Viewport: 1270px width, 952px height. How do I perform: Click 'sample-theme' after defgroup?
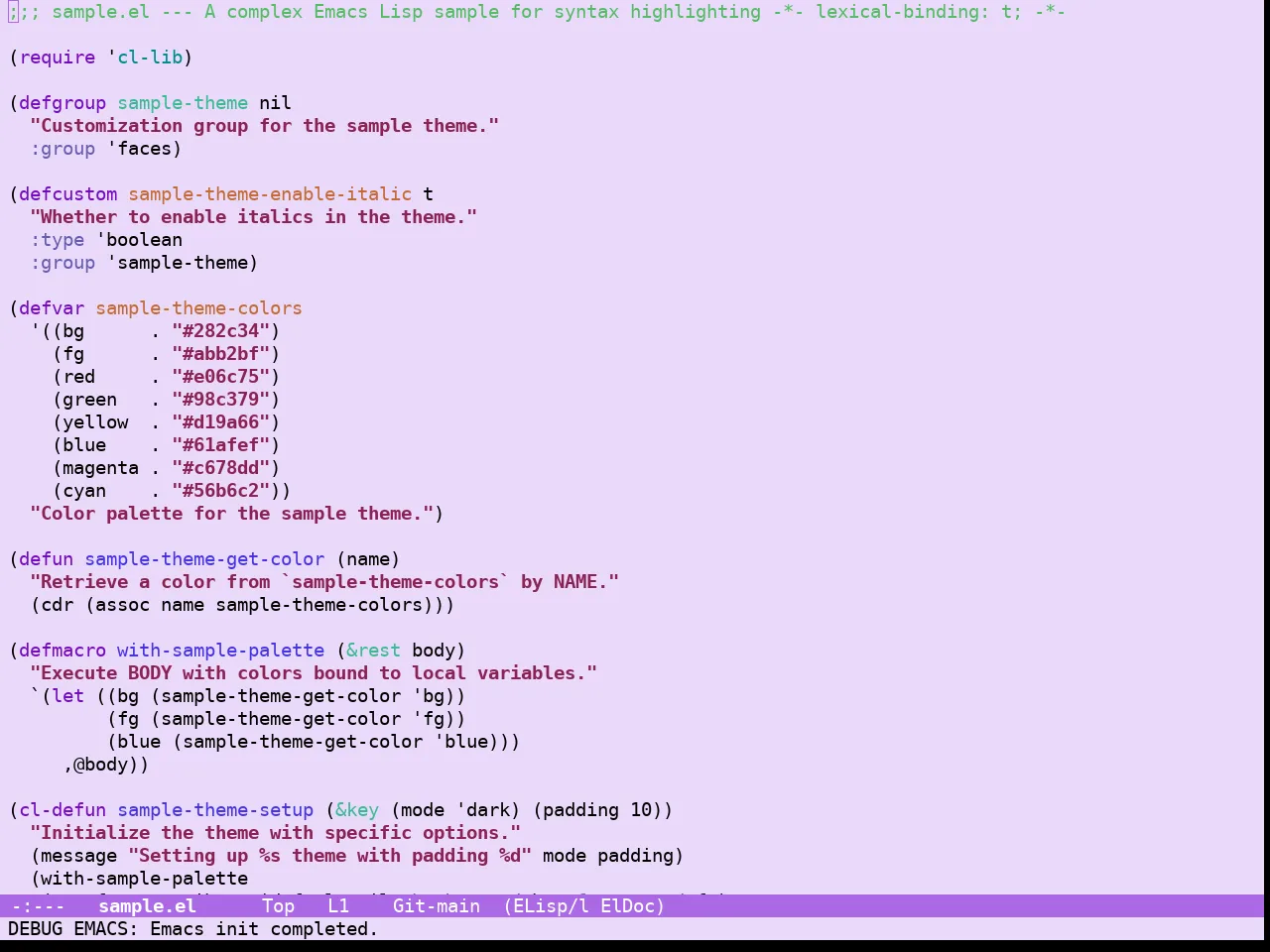pos(183,103)
